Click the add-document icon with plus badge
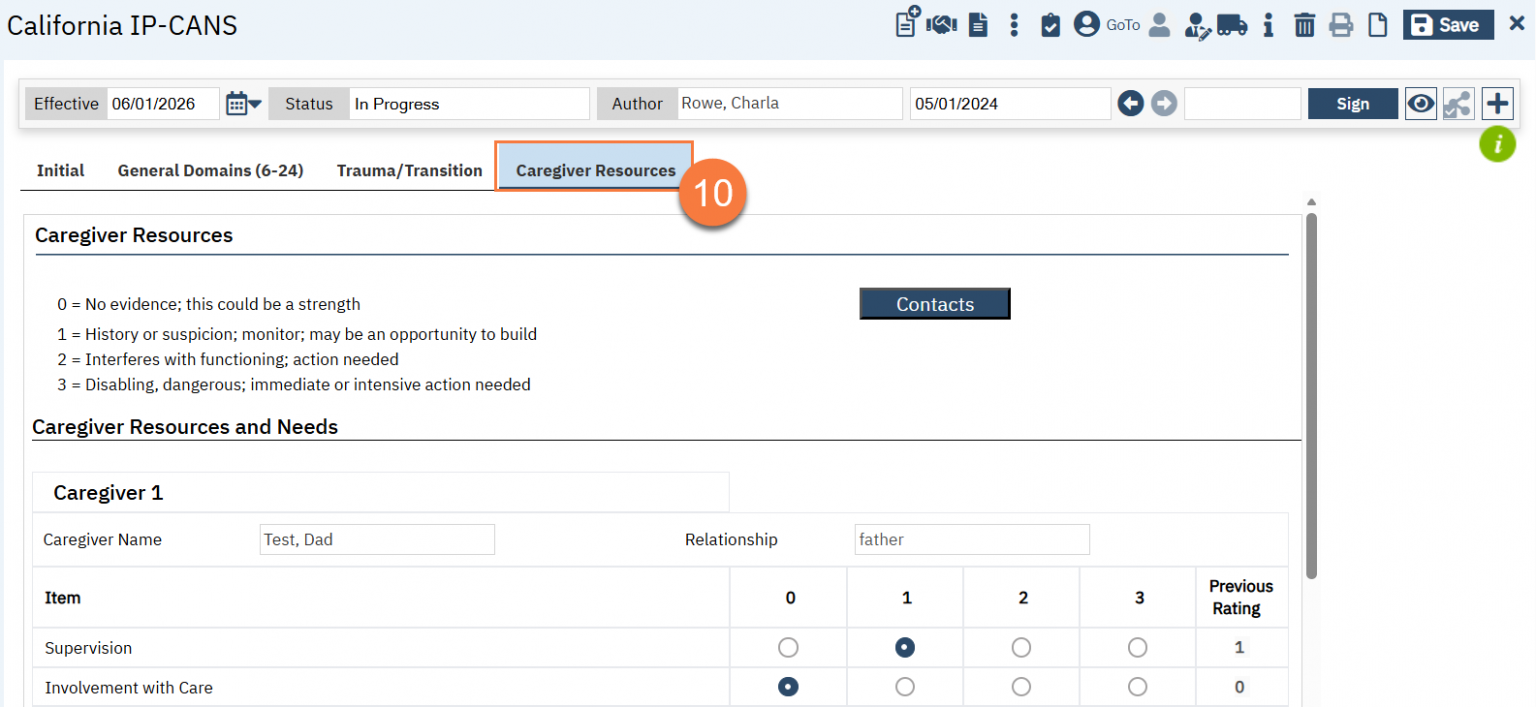Viewport: 1536px width, 707px height. tap(907, 23)
